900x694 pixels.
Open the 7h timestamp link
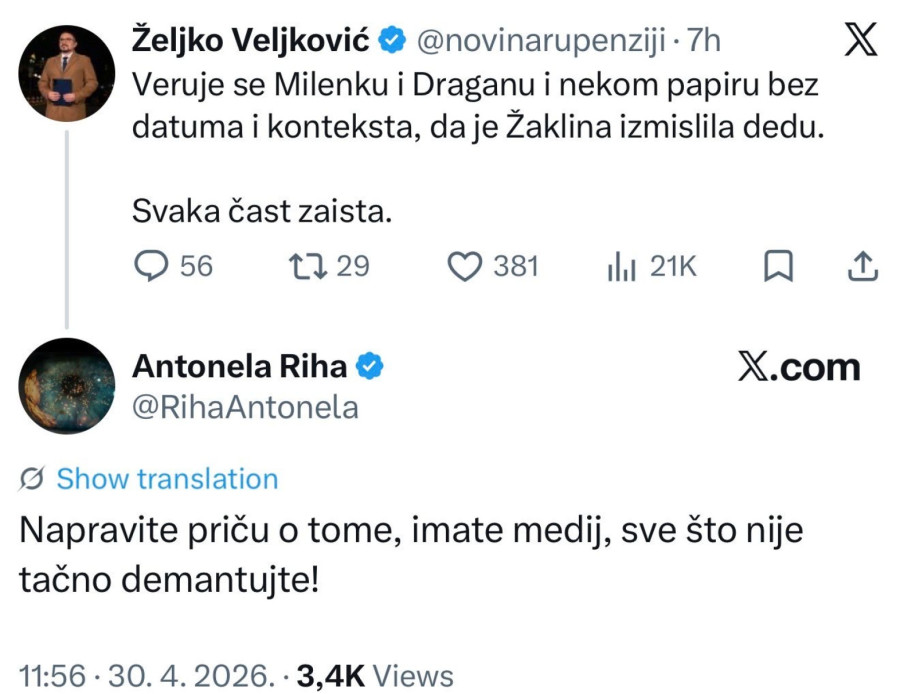coord(704,40)
